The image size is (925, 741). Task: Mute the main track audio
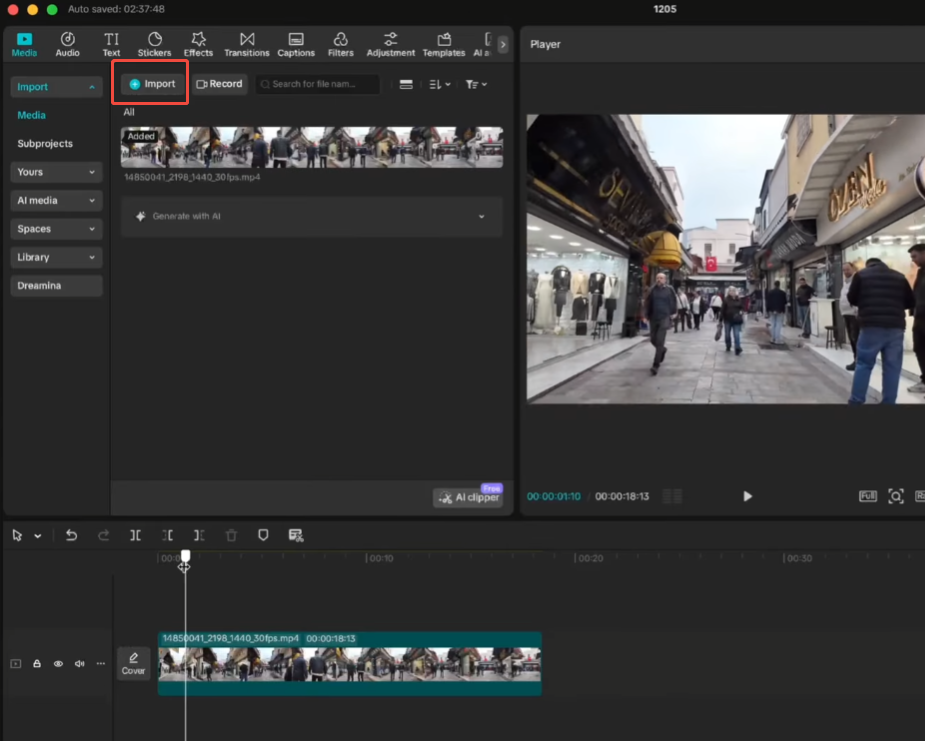pyautogui.click(x=80, y=664)
